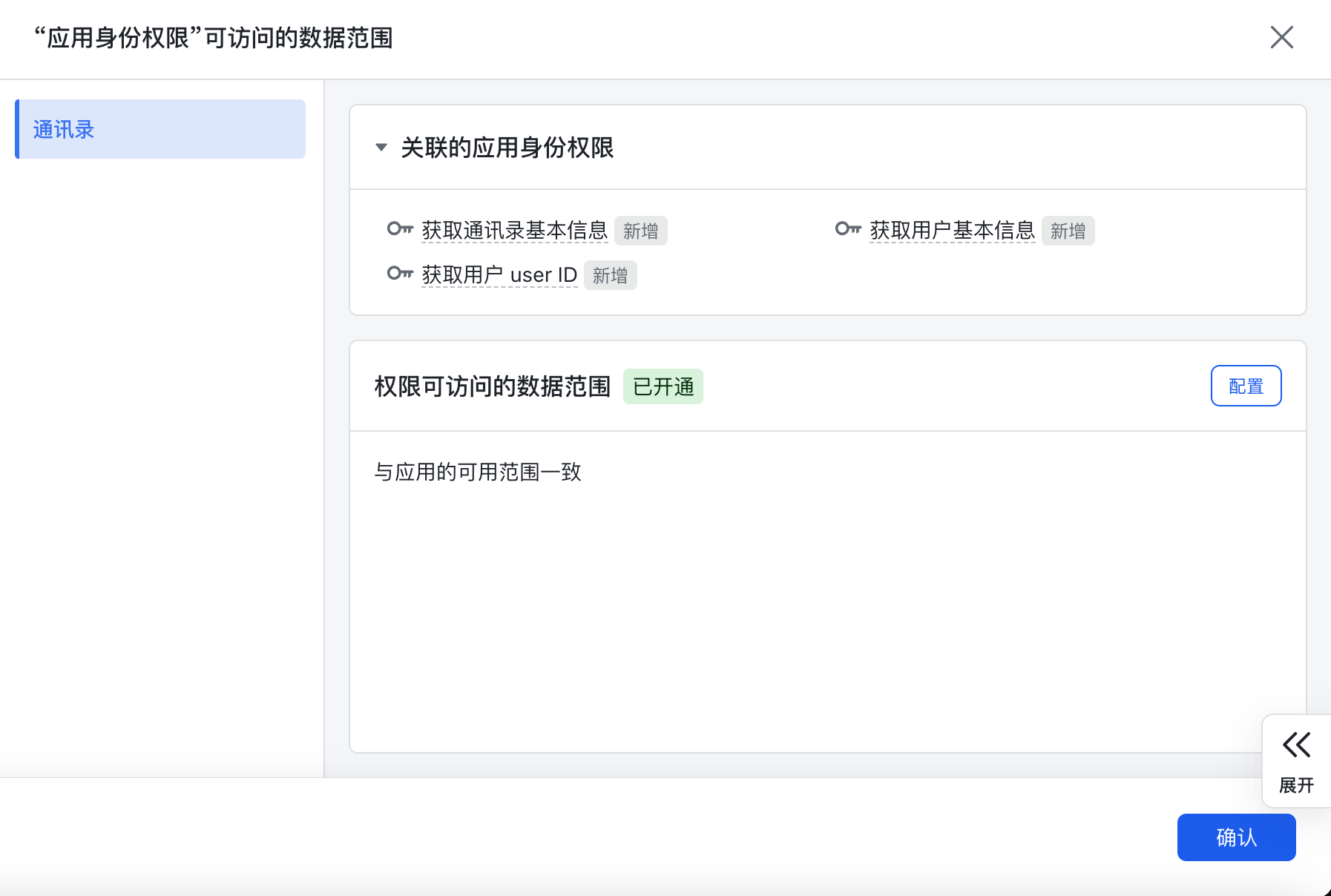This screenshot has width=1331, height=896.
Task: Close the data range dialog
Action: (x=1281, y=37)
